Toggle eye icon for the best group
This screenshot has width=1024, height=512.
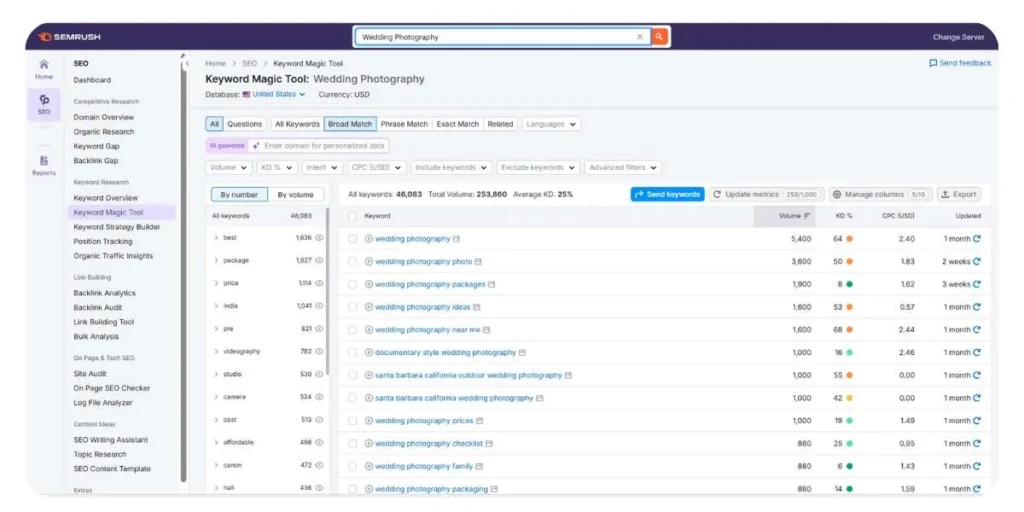tap(320, 238)
